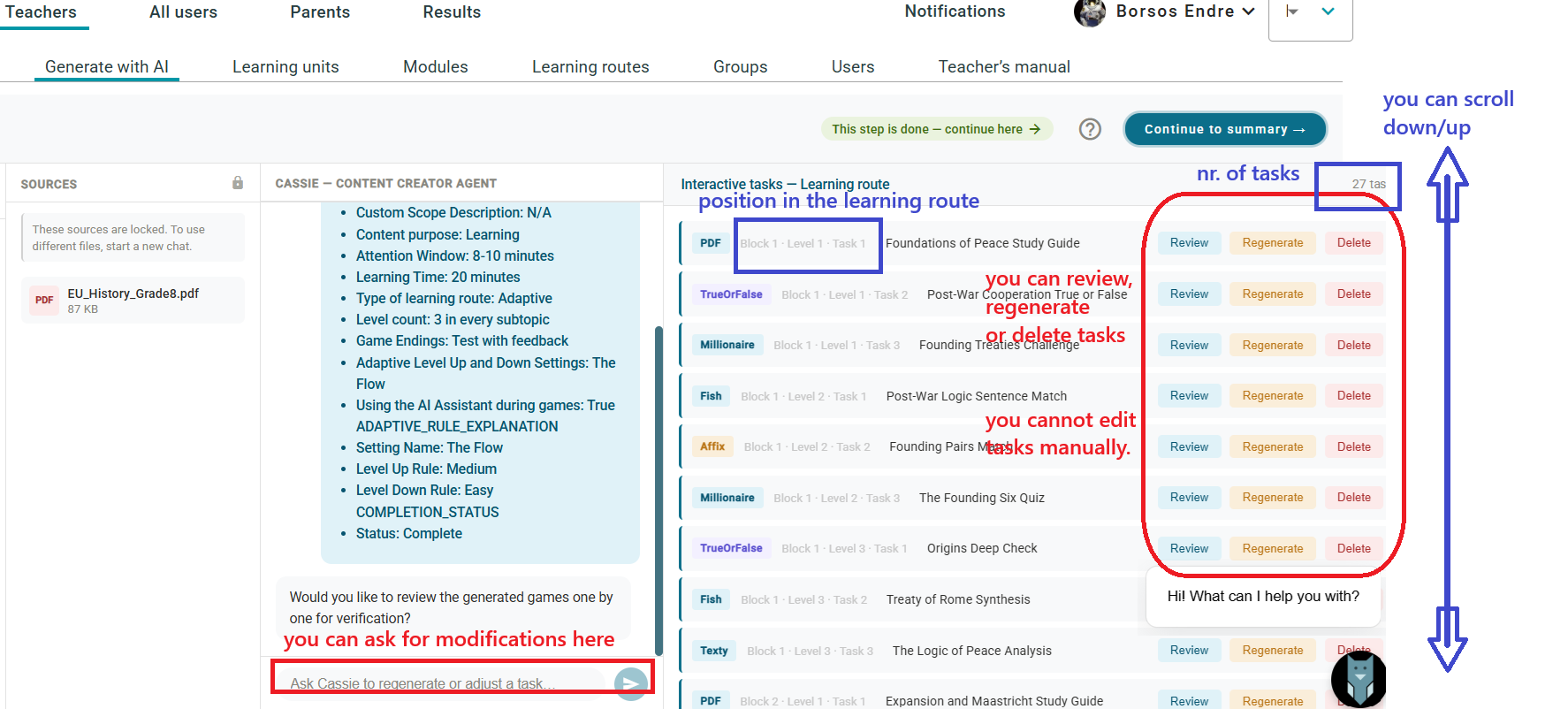Delete The Founding Six Quiz task
This screenshot has width=1568, height=709.
coord(1353,498)
